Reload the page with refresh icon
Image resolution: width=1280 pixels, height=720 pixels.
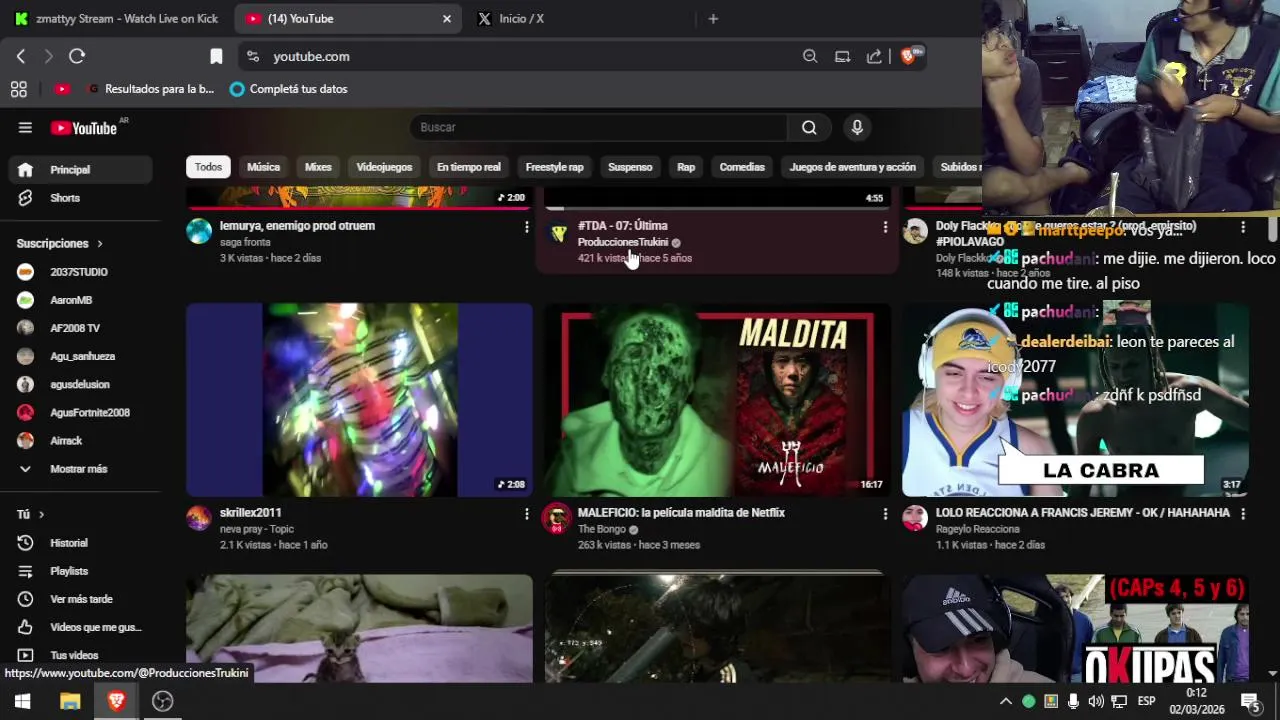coord(77,56)
